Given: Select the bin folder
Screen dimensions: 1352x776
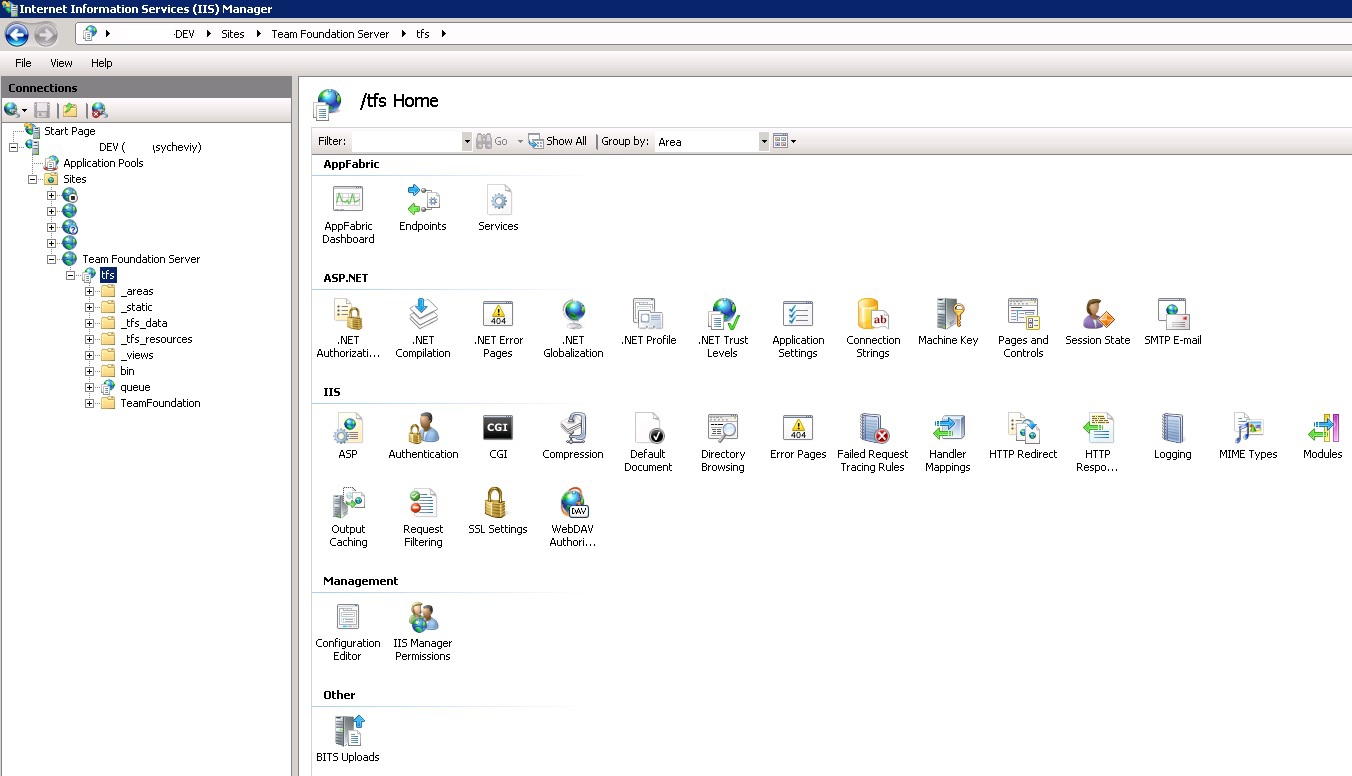Looking at the screenshot, I should (127, 371).
